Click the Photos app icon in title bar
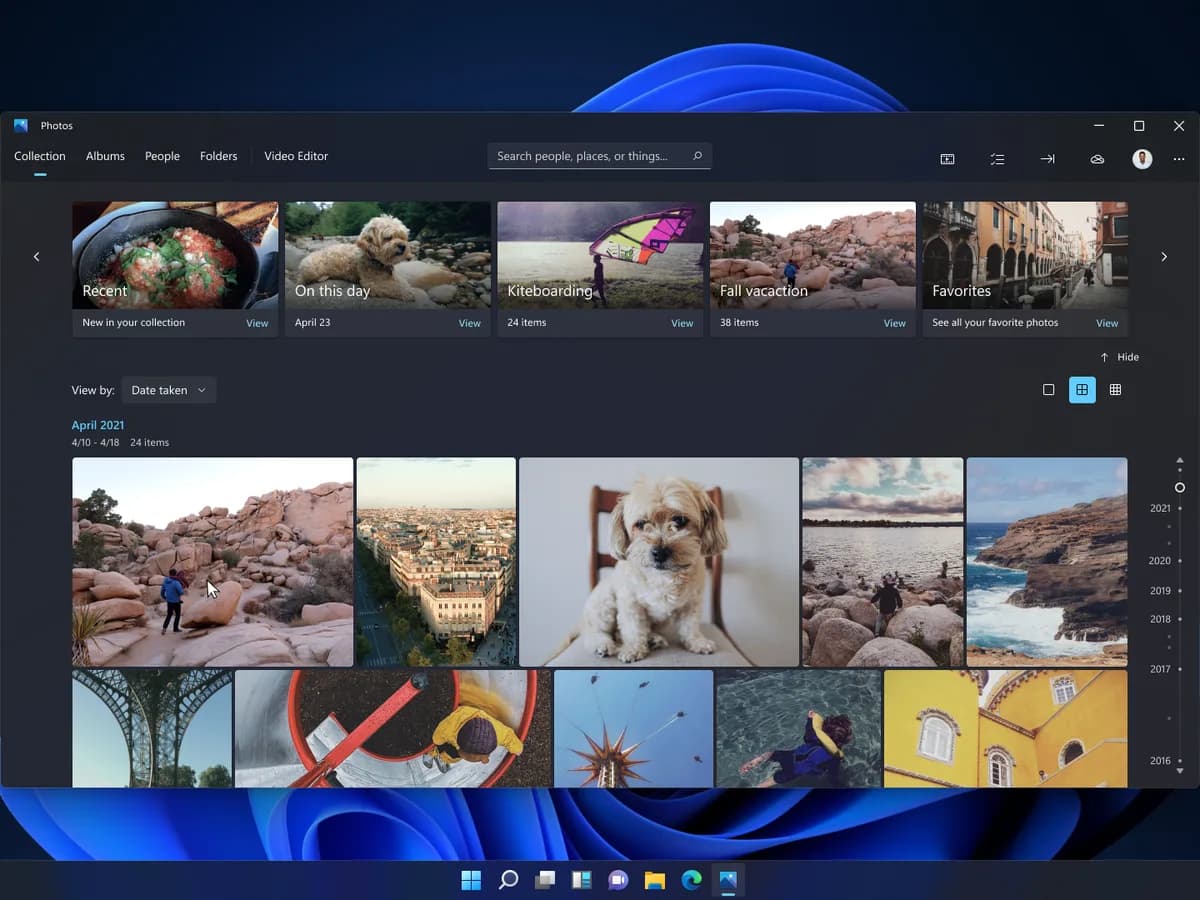The height and width of the screenshot is (900, 1200). (21, 125)
